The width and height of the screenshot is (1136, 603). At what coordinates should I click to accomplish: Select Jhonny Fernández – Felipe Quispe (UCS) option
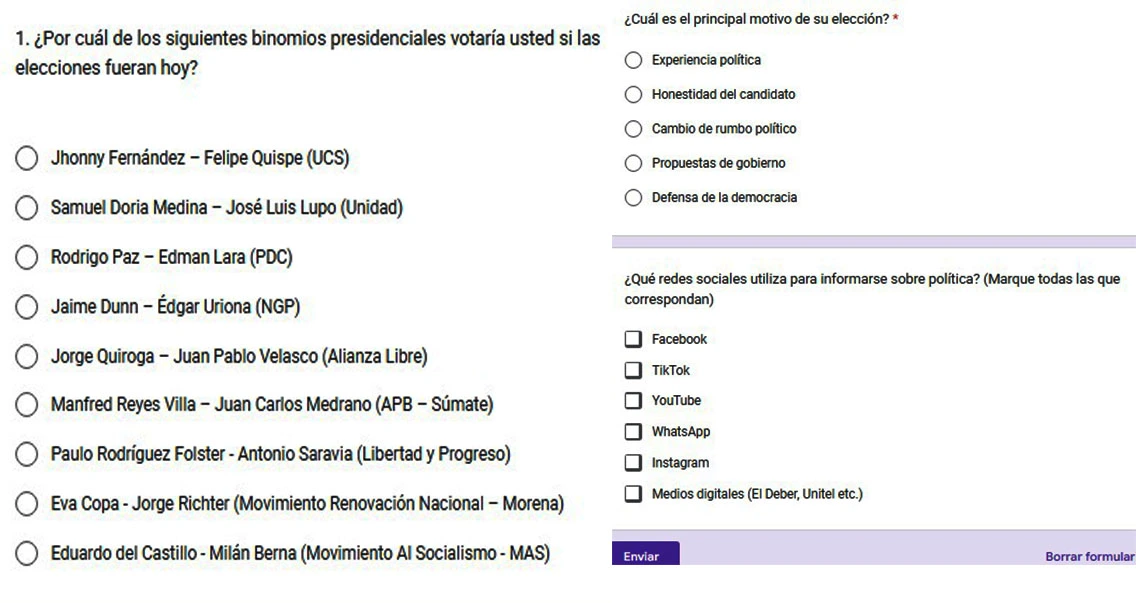27,158
